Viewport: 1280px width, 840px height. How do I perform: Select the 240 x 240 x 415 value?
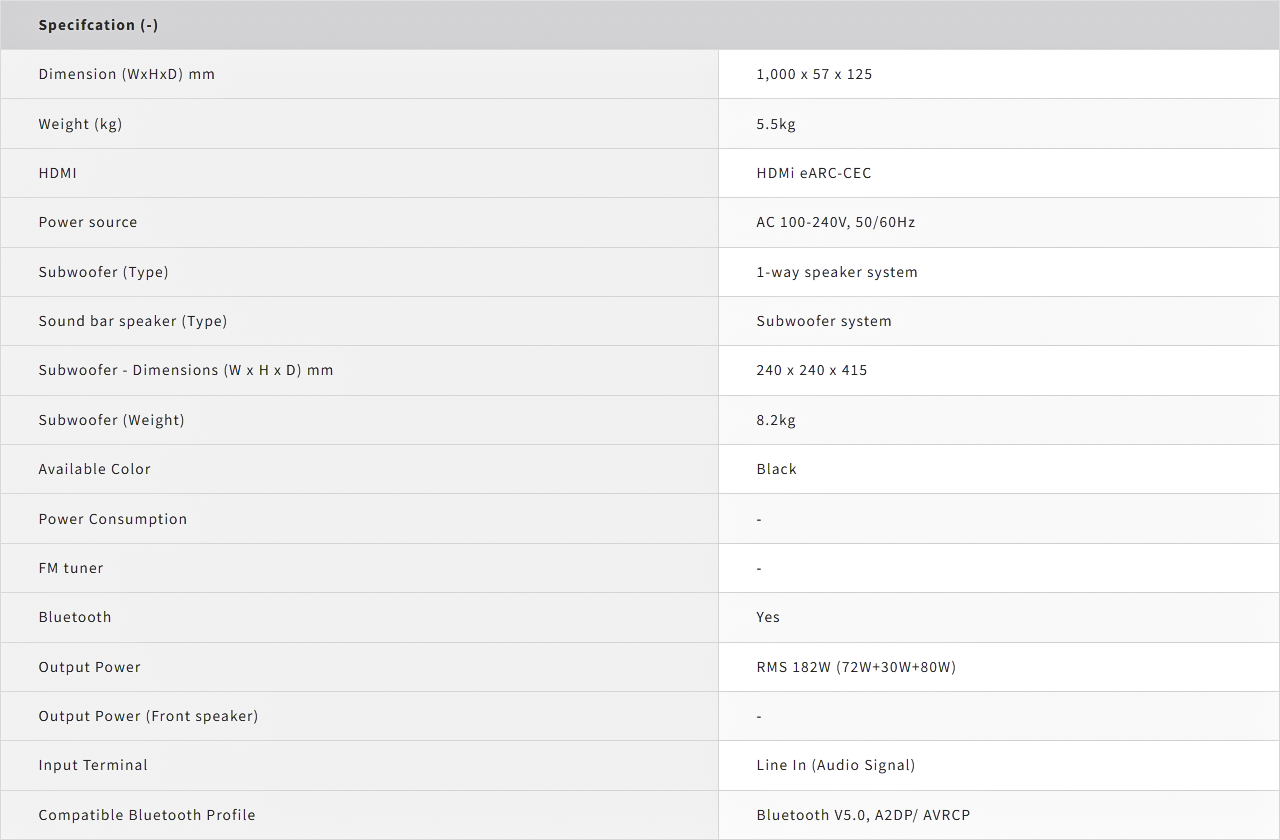click(x=811, y=370)
